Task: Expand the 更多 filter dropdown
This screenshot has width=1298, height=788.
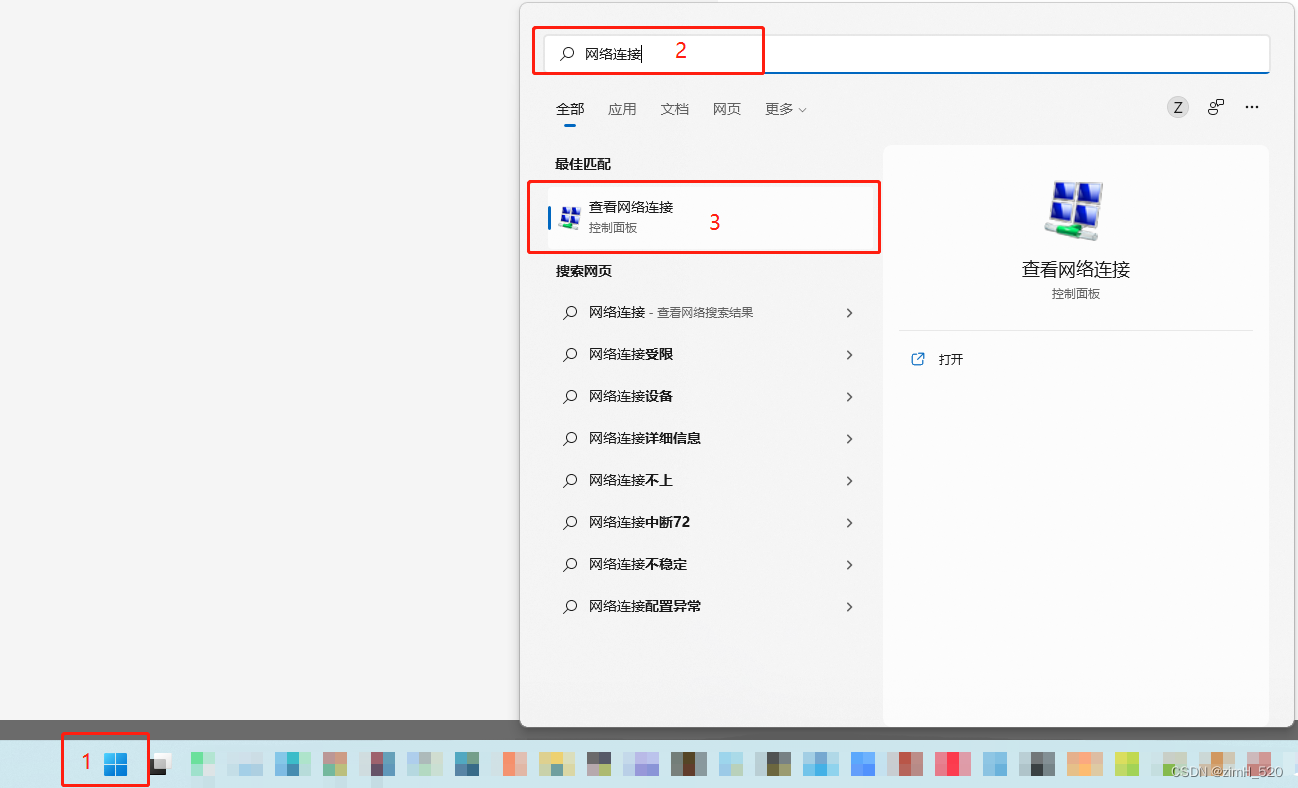Action: pos(785,109)
